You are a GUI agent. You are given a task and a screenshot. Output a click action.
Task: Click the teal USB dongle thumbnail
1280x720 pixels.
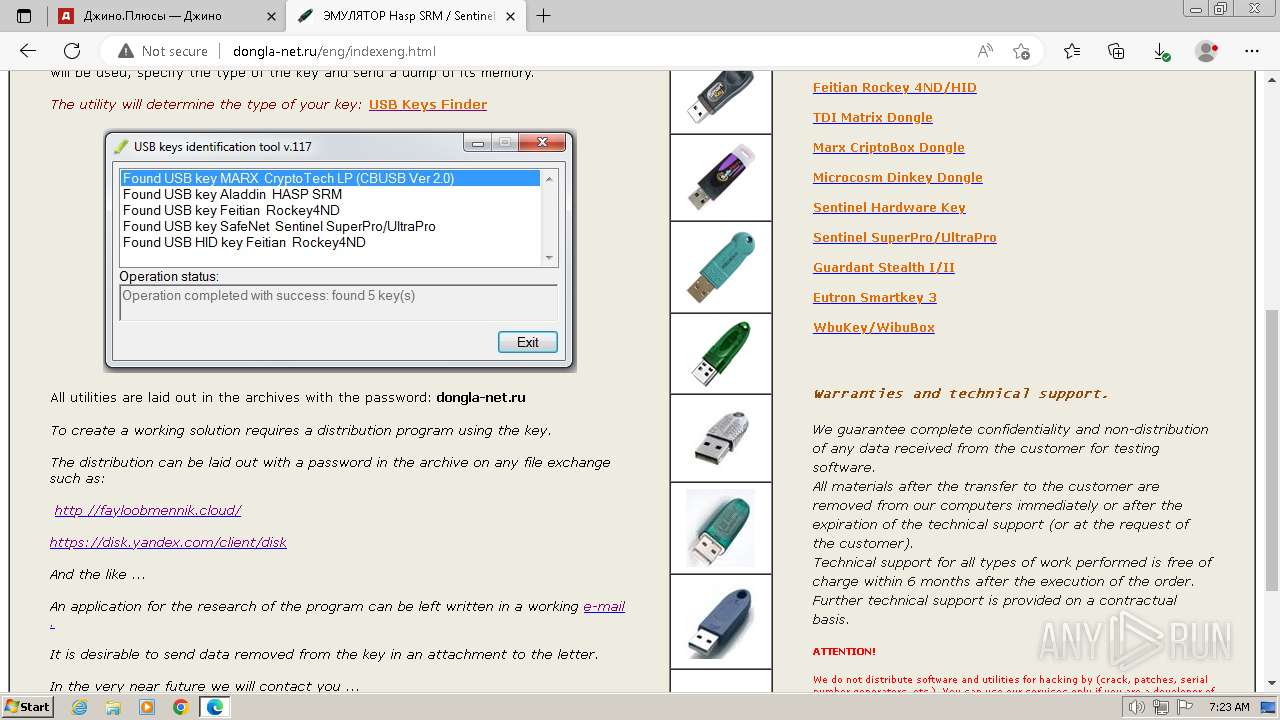point(721,267)
